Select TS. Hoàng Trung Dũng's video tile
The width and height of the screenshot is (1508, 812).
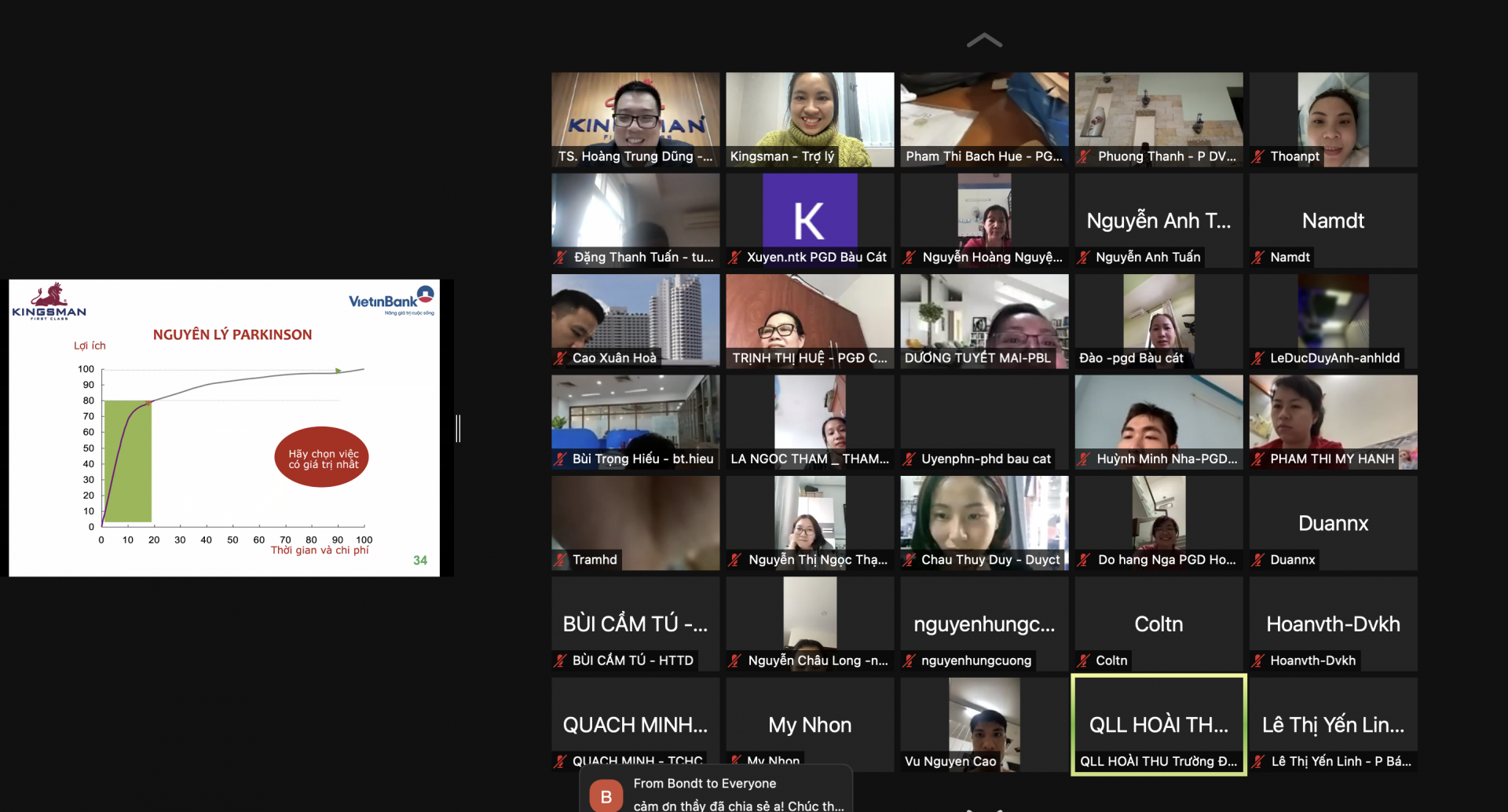635,118
